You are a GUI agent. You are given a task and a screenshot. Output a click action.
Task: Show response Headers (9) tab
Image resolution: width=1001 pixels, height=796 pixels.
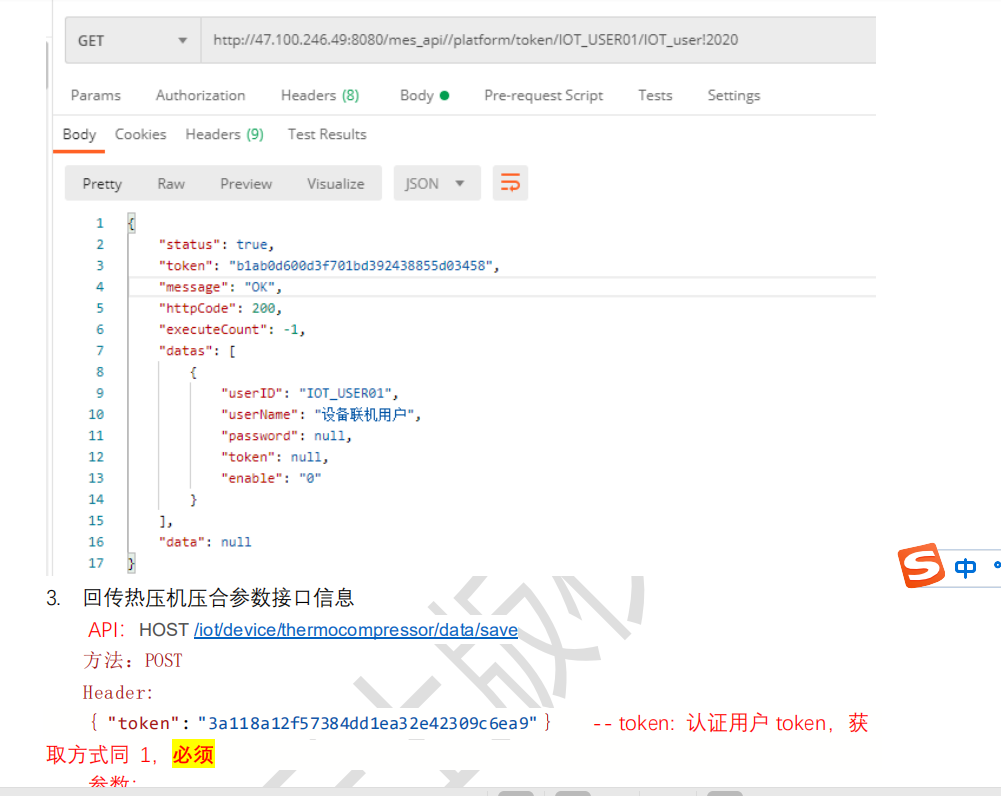[x=224, y=135]
